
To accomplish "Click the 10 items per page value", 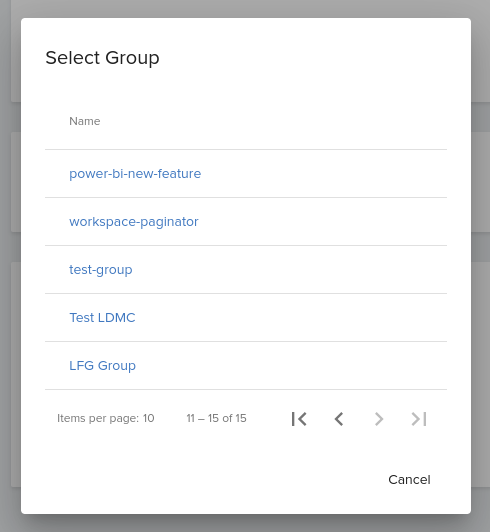I will (x=149, y=418).
